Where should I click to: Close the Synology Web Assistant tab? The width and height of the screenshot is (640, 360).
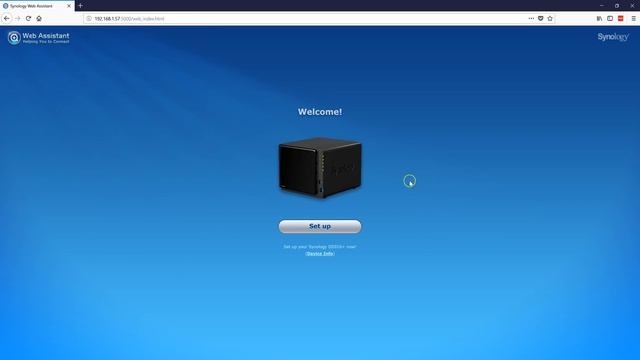tap(69, 6)
